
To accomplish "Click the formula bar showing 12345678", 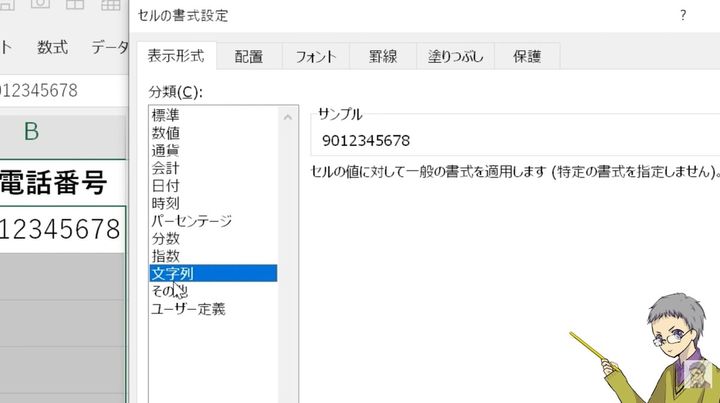I will point(64,90).
